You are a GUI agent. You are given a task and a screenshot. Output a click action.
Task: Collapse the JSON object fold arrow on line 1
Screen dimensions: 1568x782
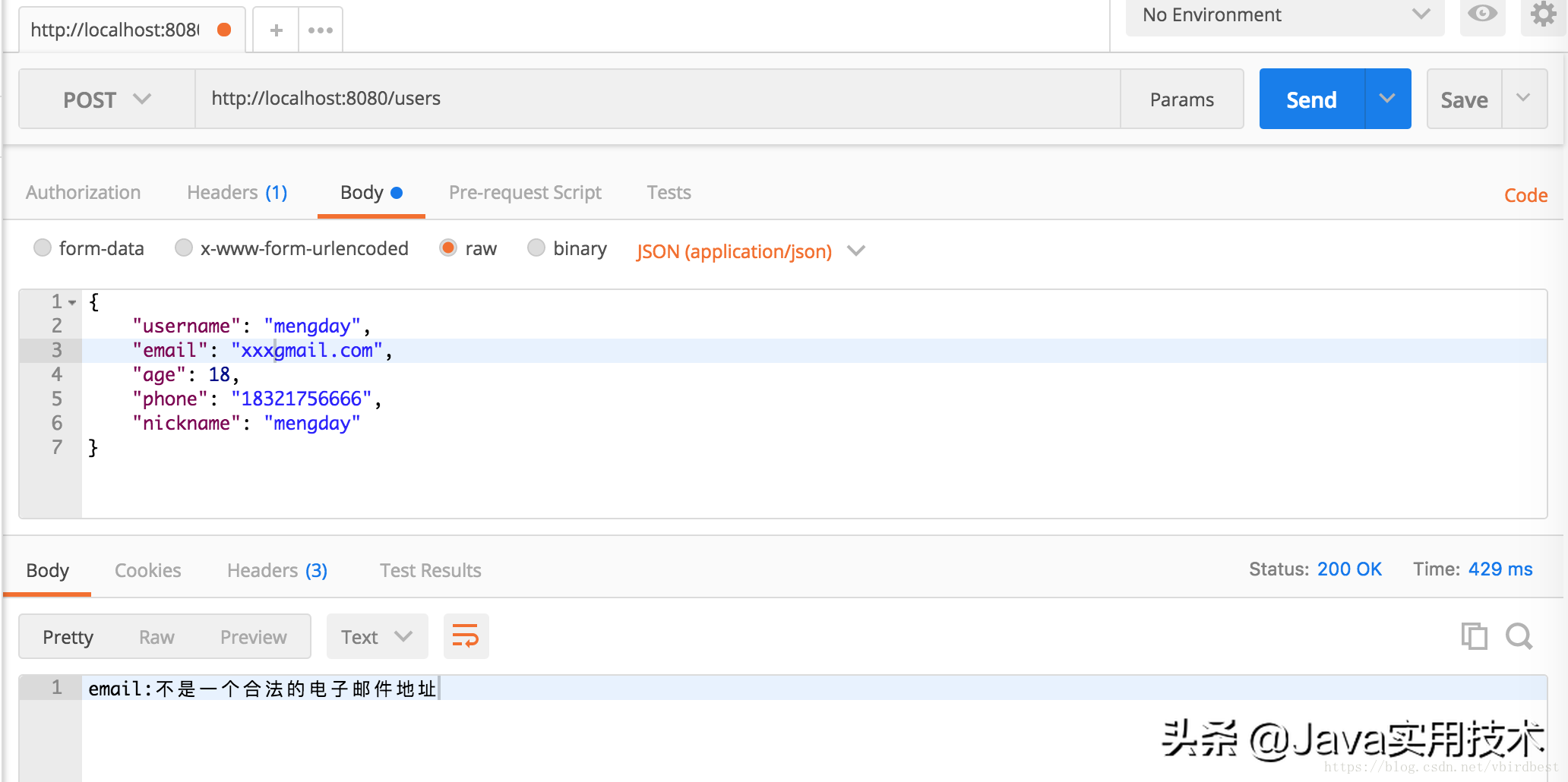[72, 302]
